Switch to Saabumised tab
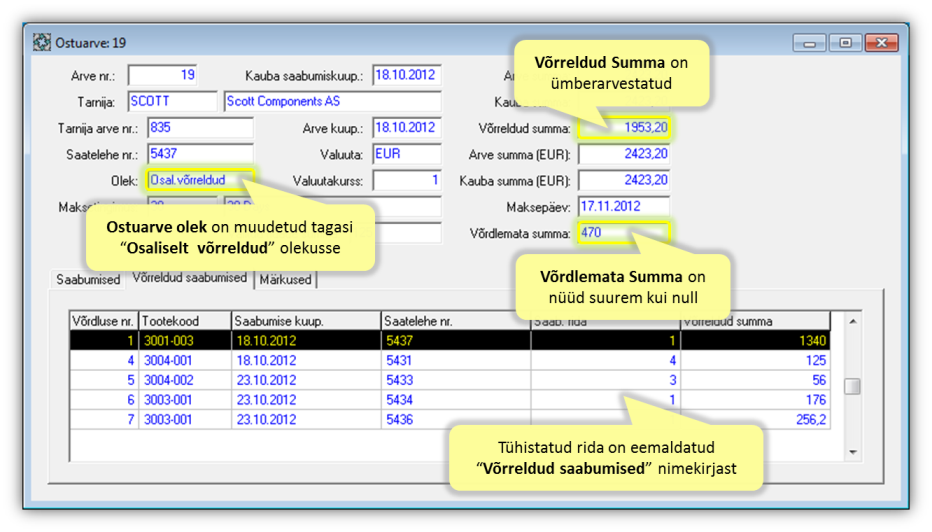Viewport: 932px width, 532px height. [x=88, y=279]
